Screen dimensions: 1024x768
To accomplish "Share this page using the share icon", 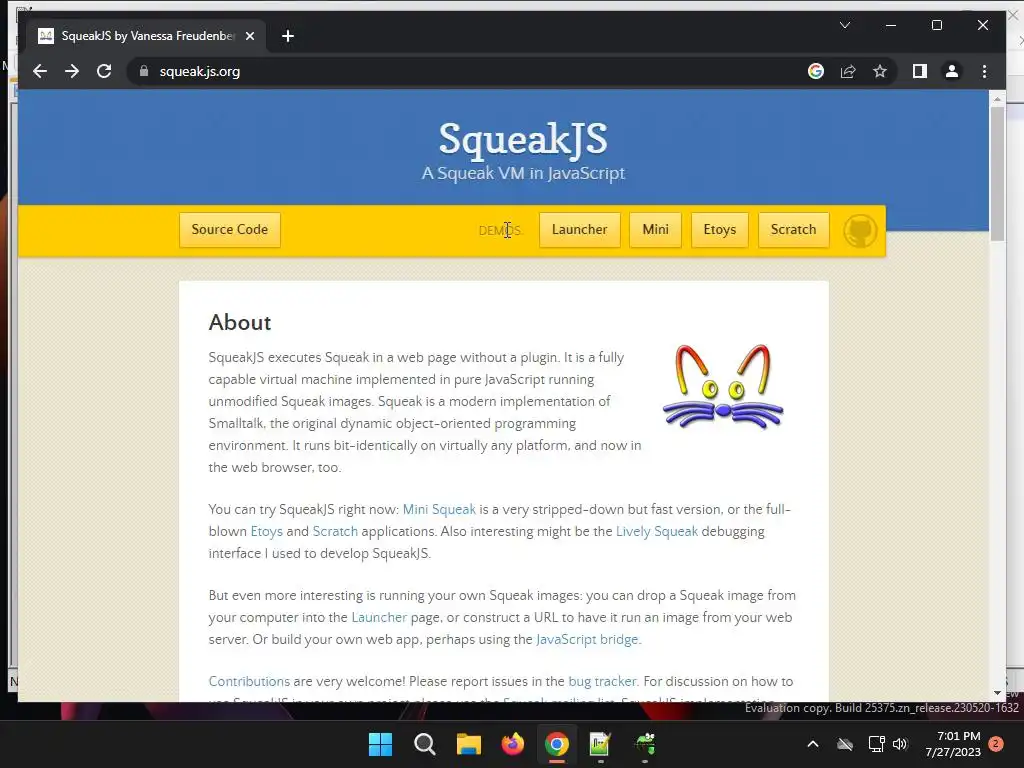I will (x=848, y=71).
